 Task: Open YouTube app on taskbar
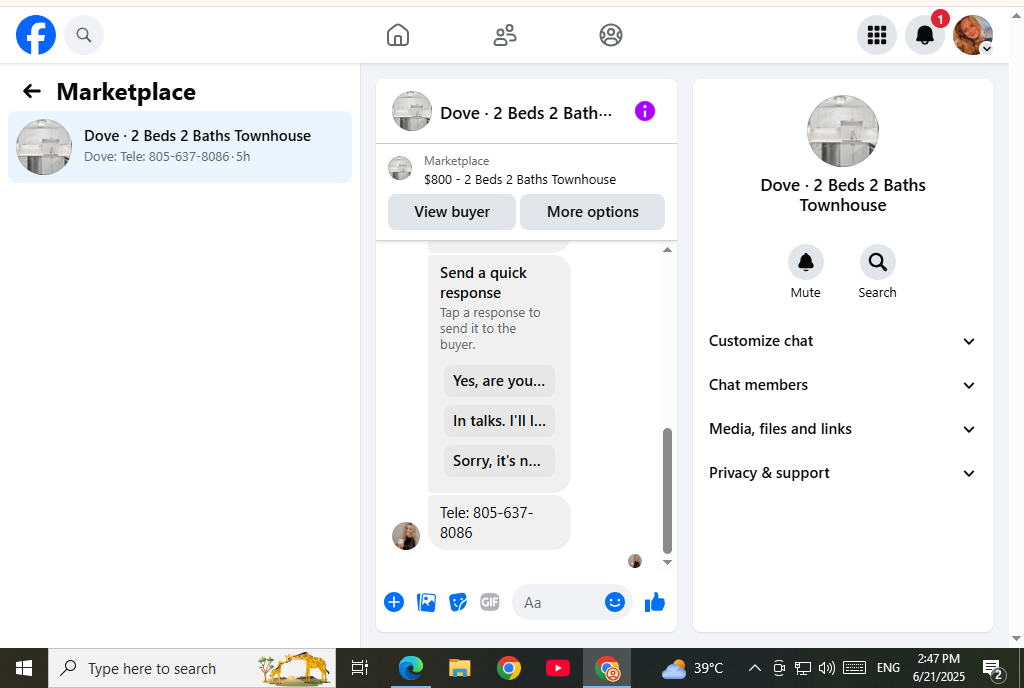click(x=558, y=668)
